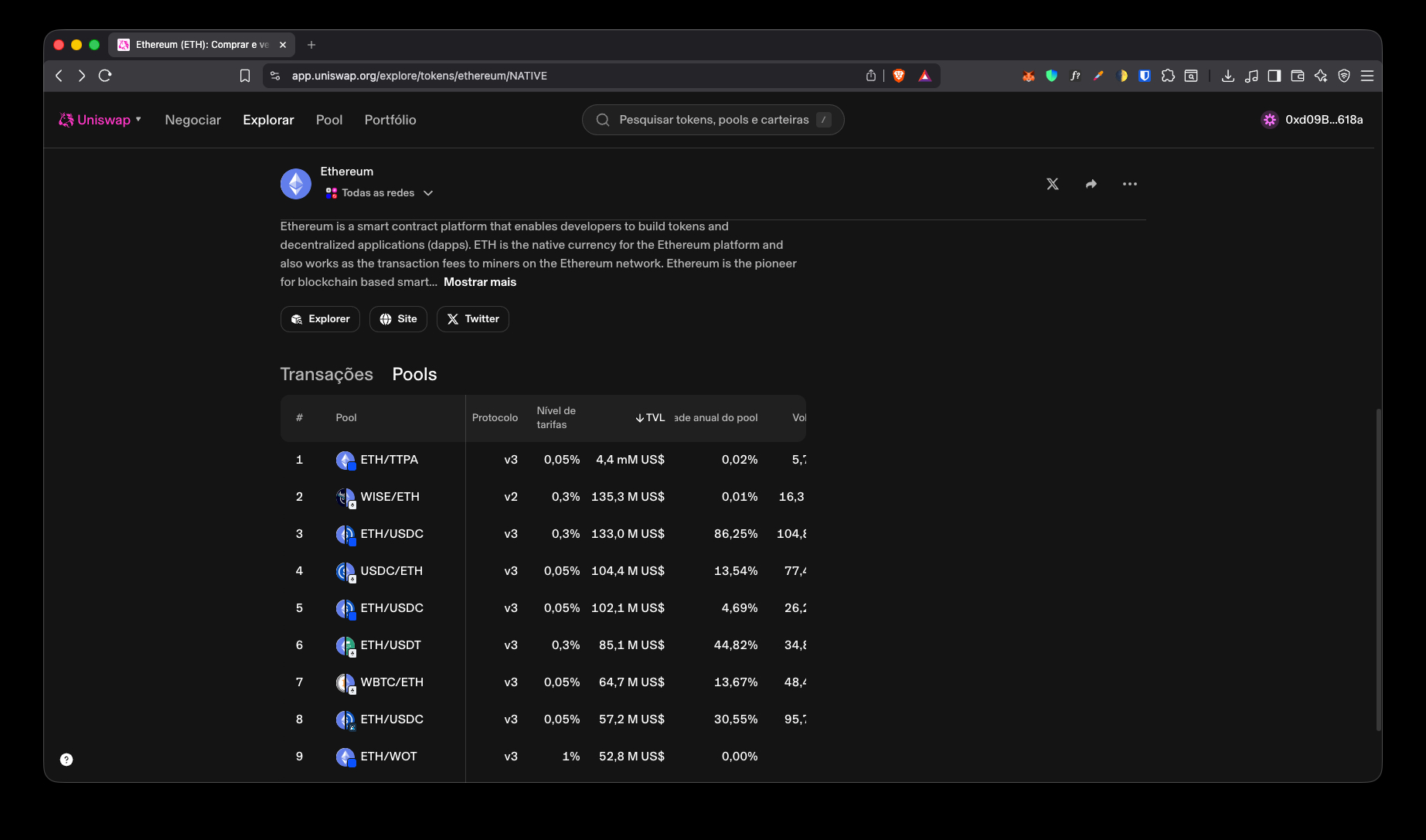Open the help question mark button
1426x840 pixels.
point(66,760)
